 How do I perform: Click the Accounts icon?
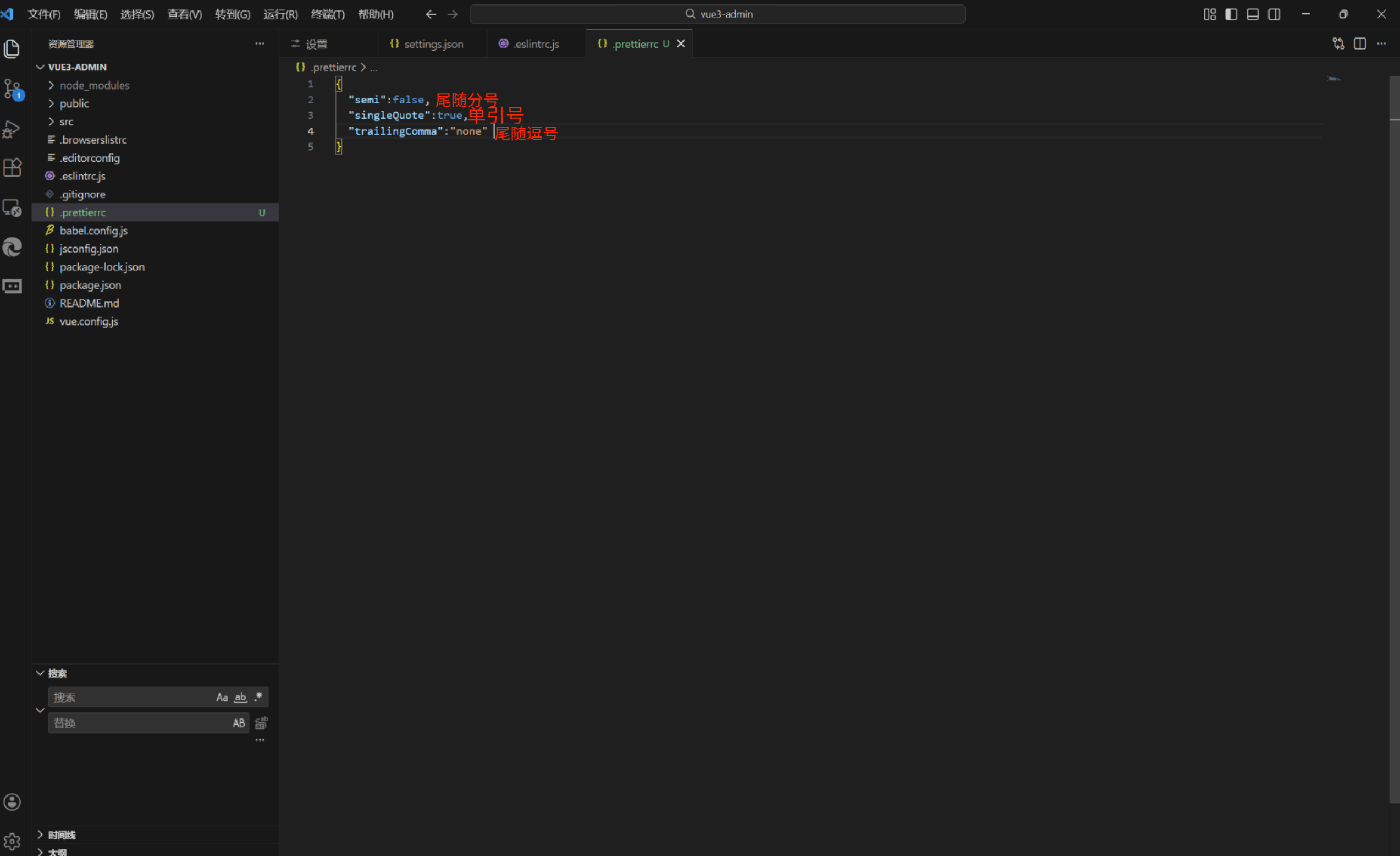pyautogui.click(x=13, y=802)
